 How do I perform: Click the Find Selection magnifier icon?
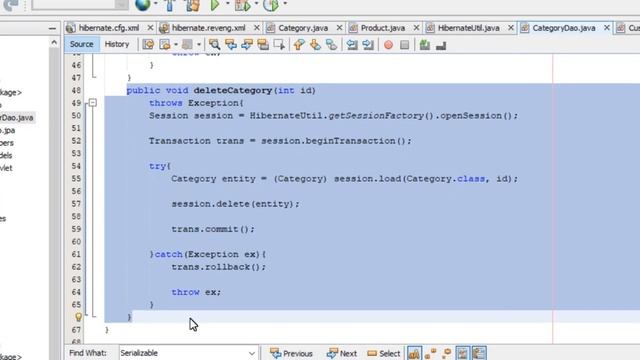point(214,44)
